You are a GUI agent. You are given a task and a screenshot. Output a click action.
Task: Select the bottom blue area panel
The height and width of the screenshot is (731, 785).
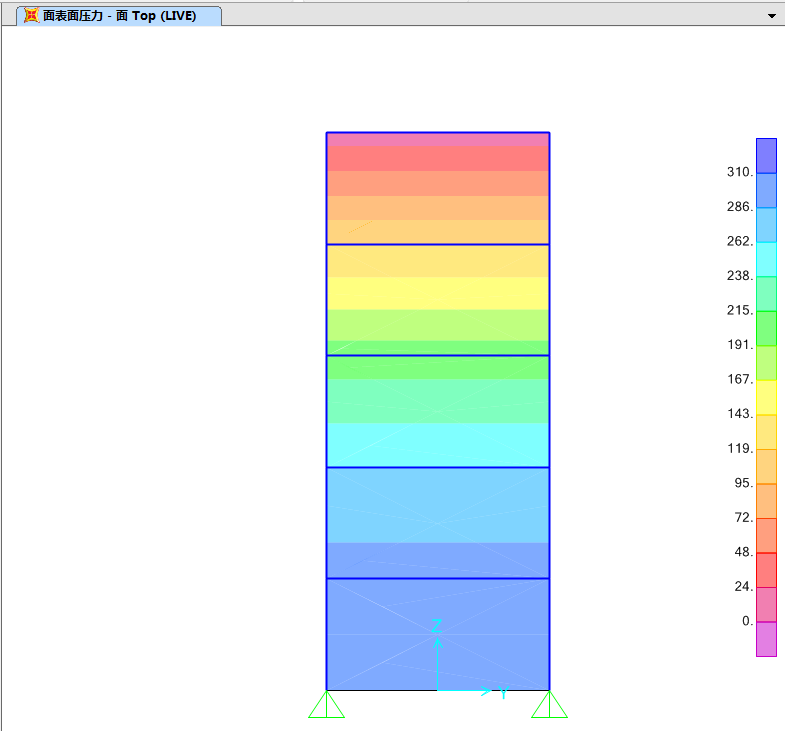[438, 634]
